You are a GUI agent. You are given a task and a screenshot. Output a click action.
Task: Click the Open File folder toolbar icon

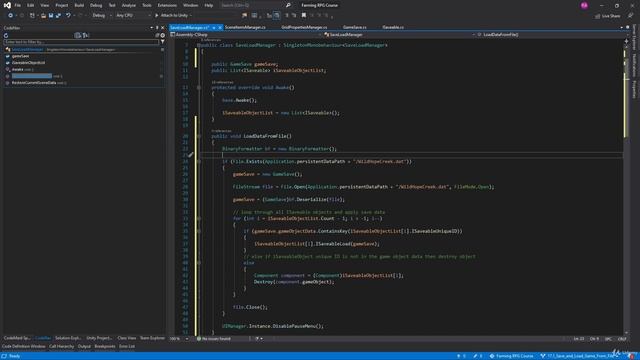(x=43, y=16)
